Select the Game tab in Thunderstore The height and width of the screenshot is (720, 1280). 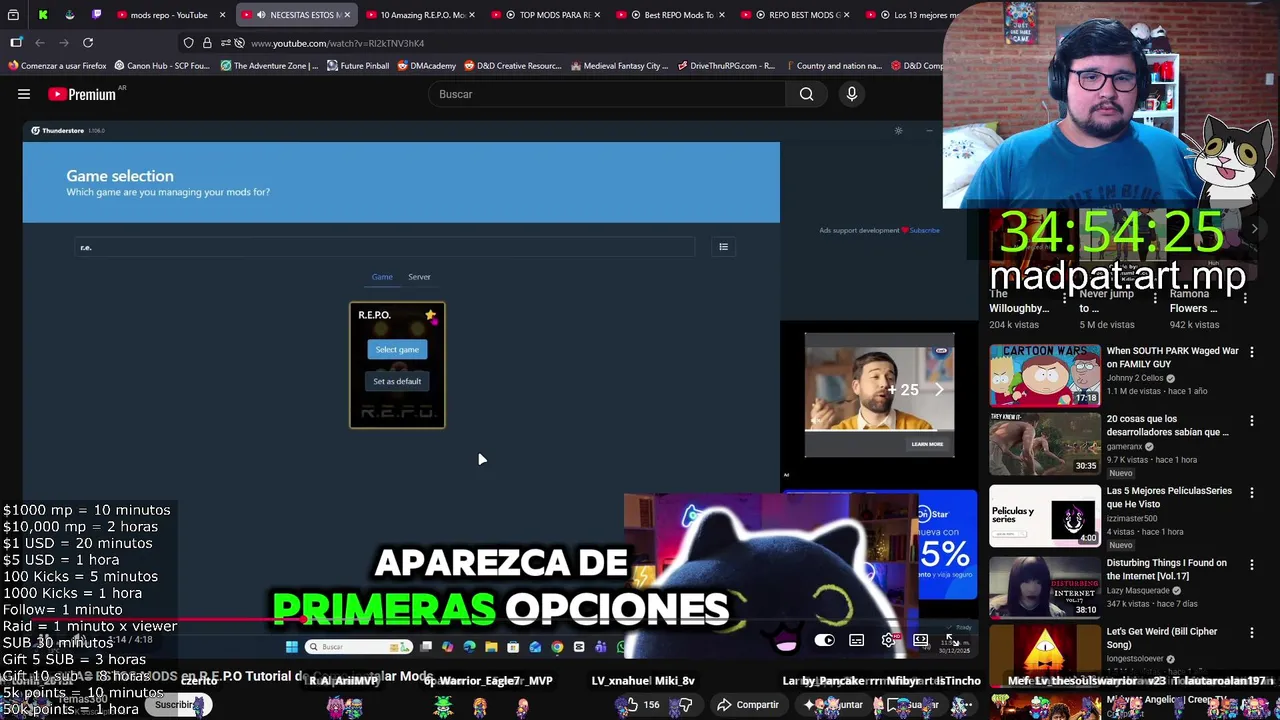click(382, 277)
